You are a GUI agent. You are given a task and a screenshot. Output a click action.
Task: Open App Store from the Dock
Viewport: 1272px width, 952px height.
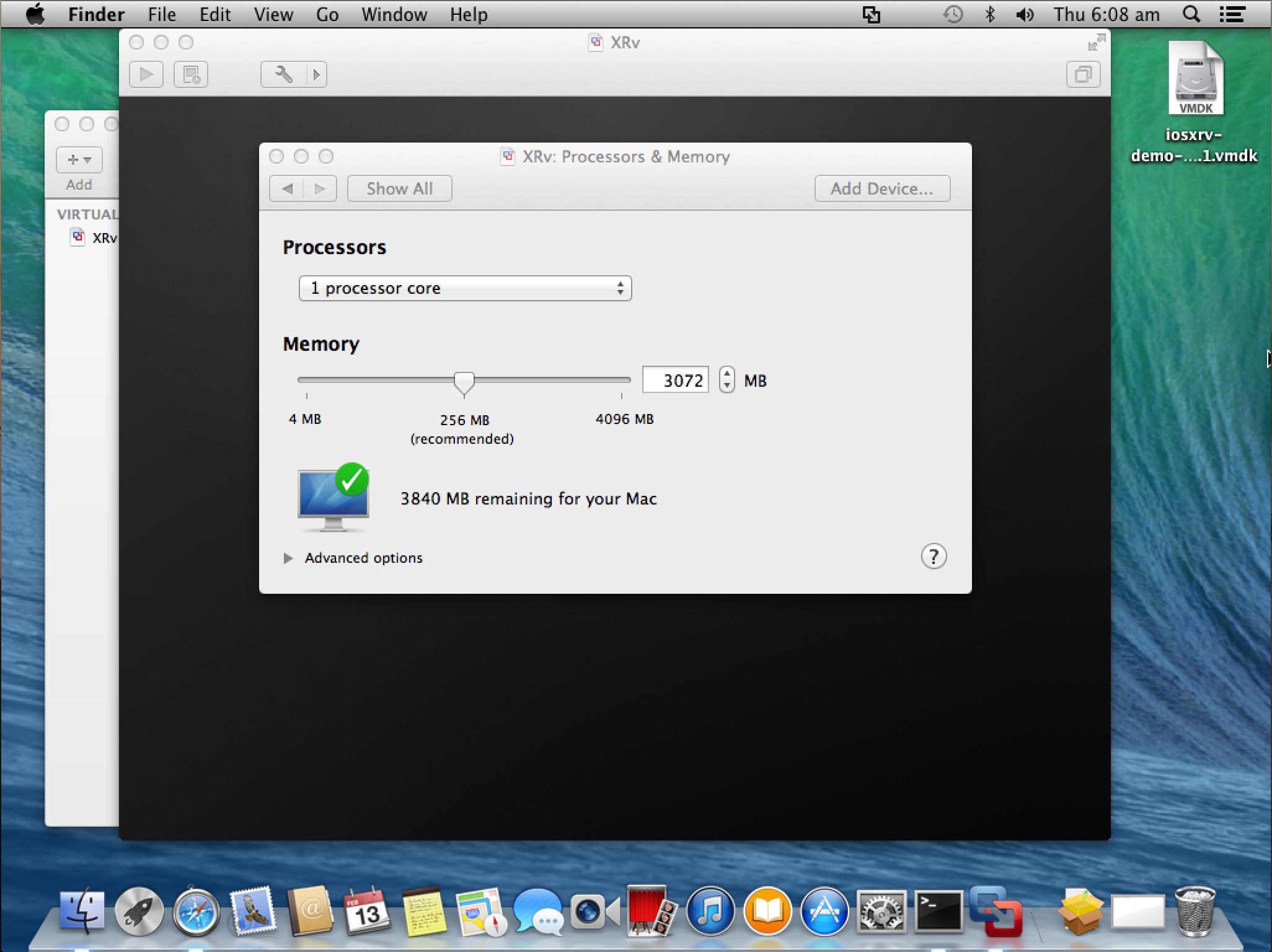tap(824, 911)
